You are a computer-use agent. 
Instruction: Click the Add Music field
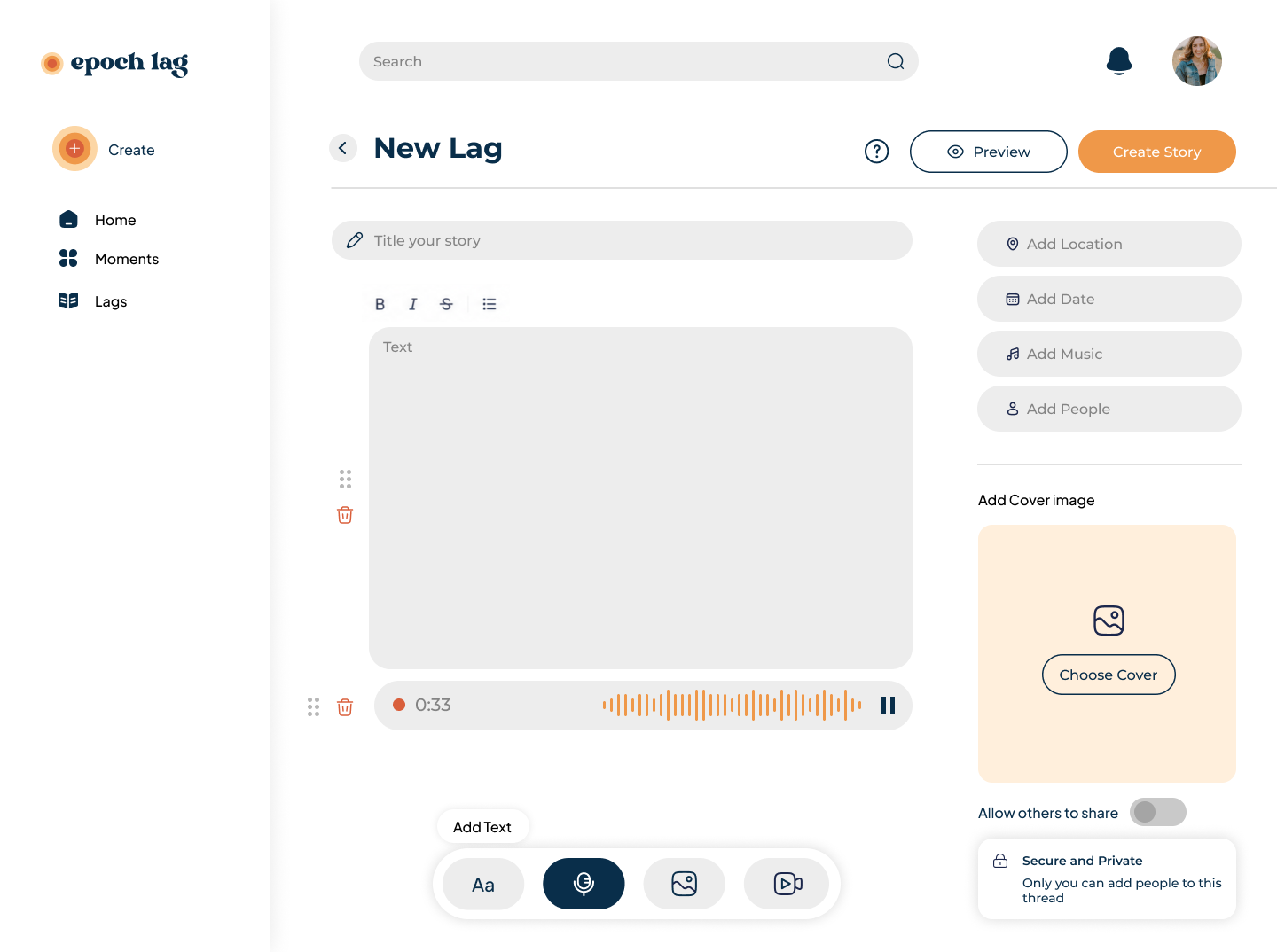pos(1109,354)
